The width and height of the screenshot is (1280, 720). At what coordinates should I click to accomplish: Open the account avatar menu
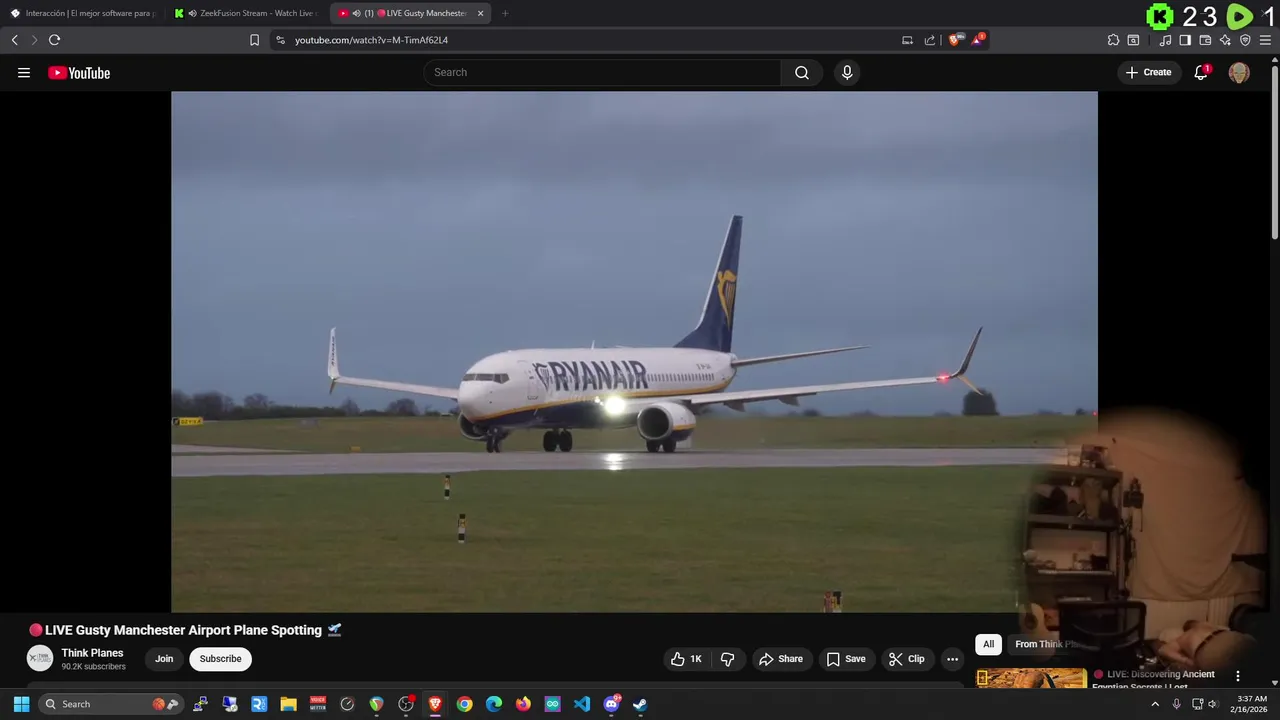pos(1239,72)
